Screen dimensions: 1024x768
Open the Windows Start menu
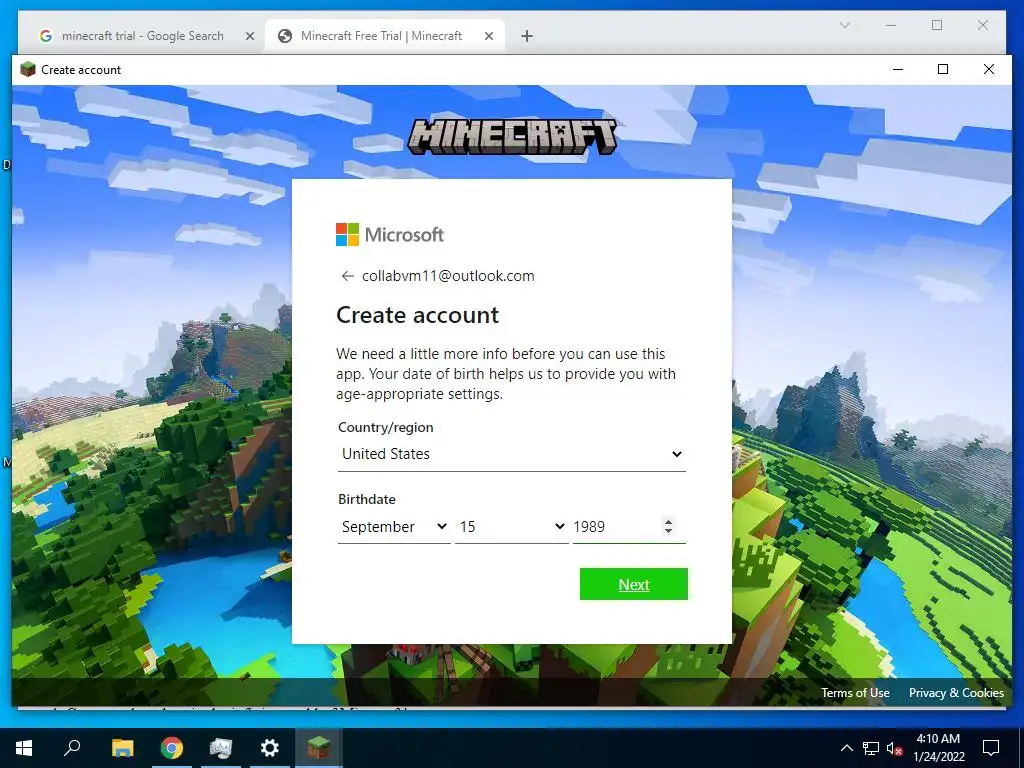[x=24, y=748]
